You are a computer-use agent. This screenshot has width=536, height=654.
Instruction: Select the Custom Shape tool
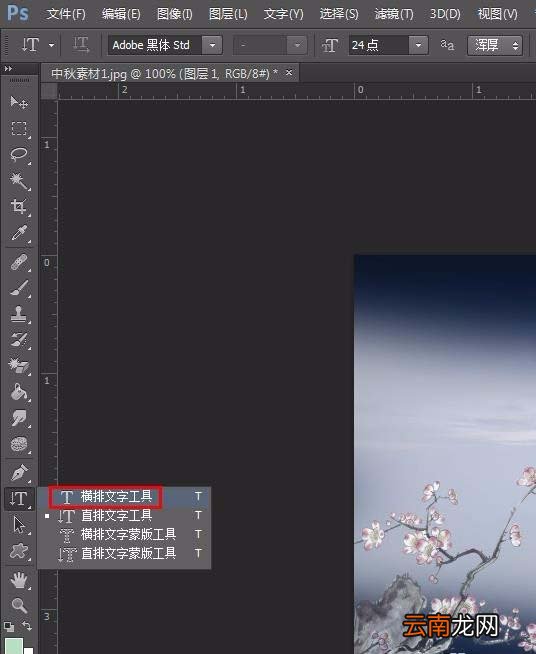(x=19, y=551)
